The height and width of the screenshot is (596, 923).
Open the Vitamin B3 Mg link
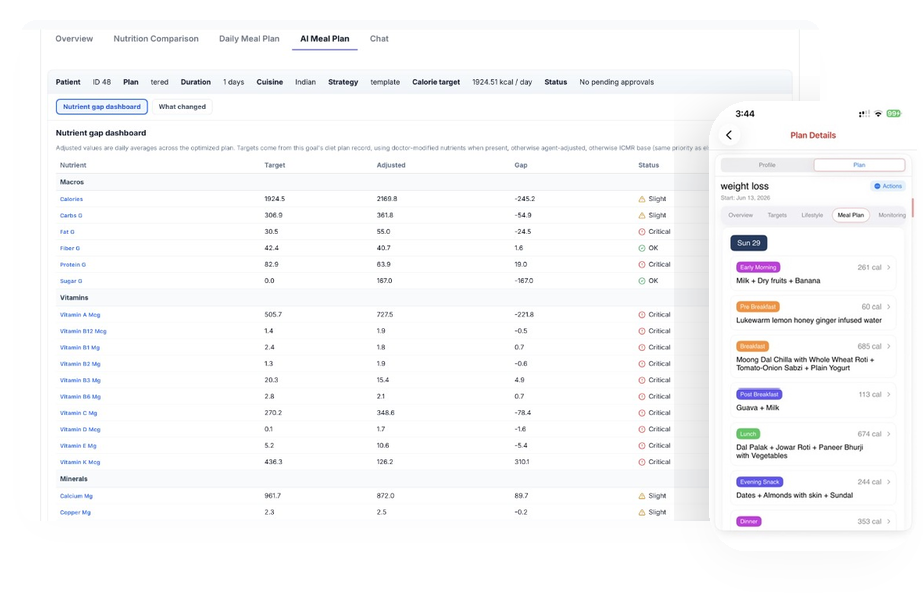click(80, 380)
